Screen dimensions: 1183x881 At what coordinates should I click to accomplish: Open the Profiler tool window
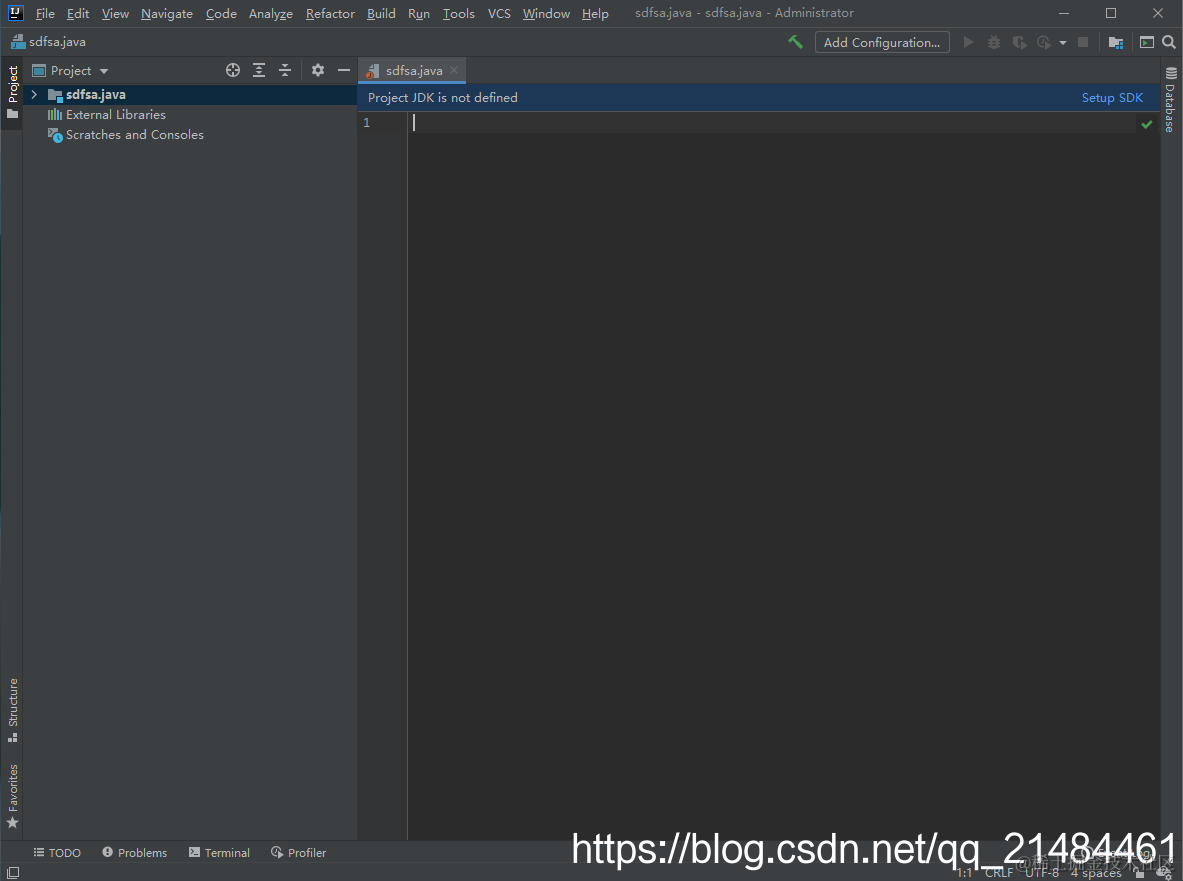pyautogui.click(x=299, y=852)
